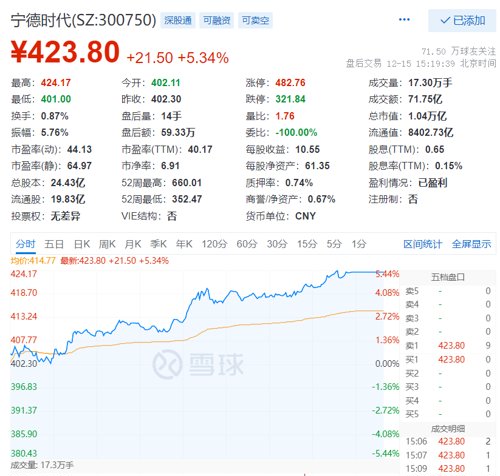Open the three-dot more options menu
Viewport: 500px width, 476px height.
[x=404, y=20]
